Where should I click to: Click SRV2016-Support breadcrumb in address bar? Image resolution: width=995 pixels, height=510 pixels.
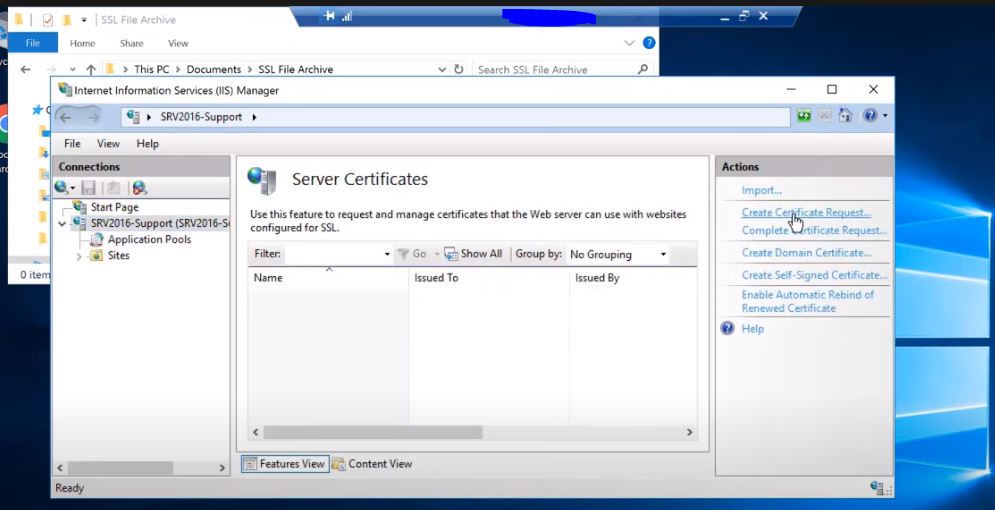click(x=201, y=117)
